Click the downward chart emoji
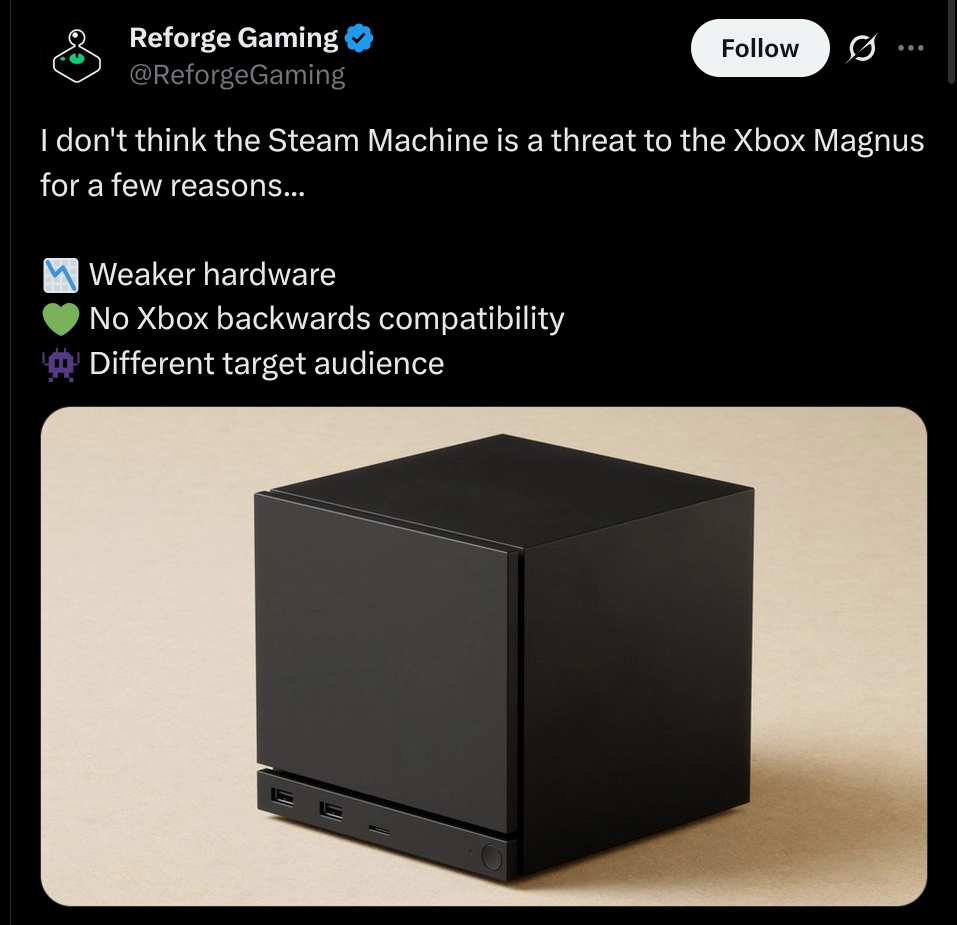Screen dimensions: 957x925 click(60, 275)
